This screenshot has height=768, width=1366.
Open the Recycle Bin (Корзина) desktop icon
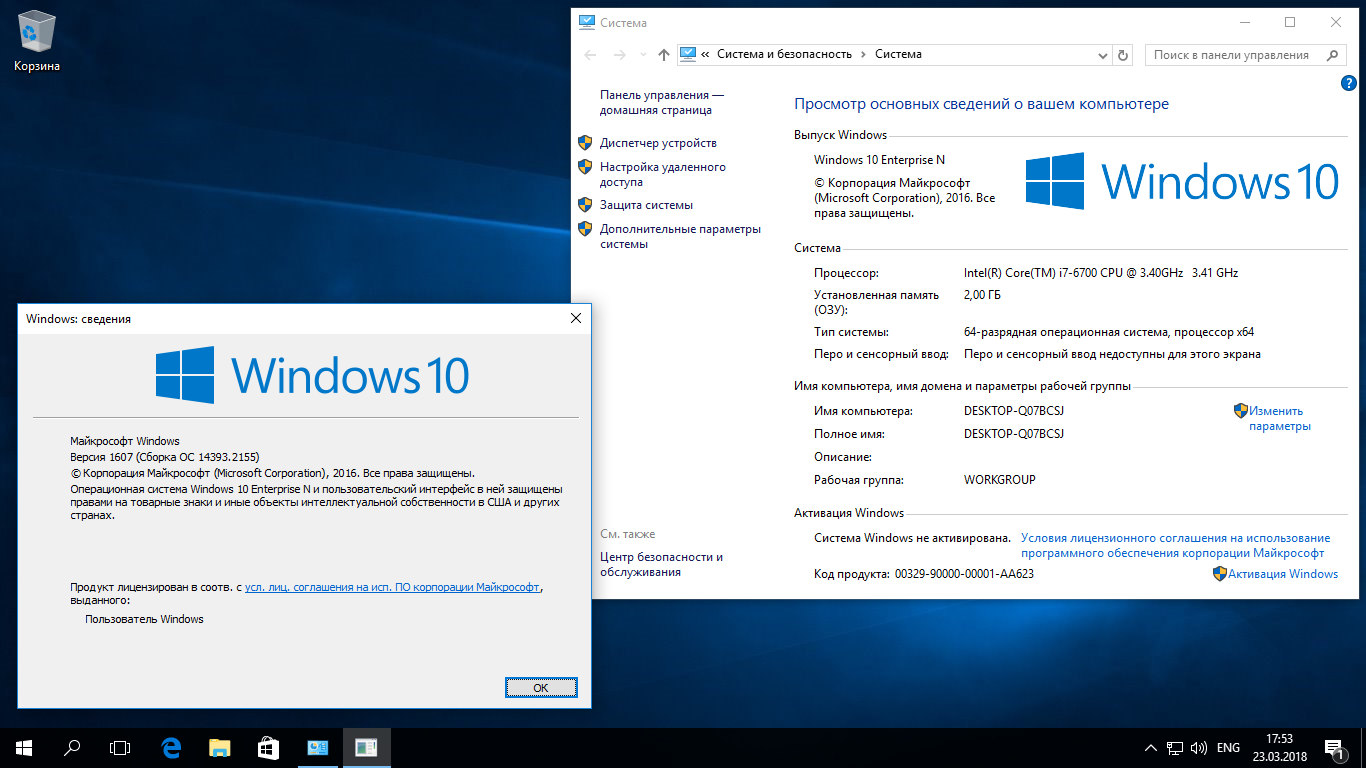tap(37, 40)
